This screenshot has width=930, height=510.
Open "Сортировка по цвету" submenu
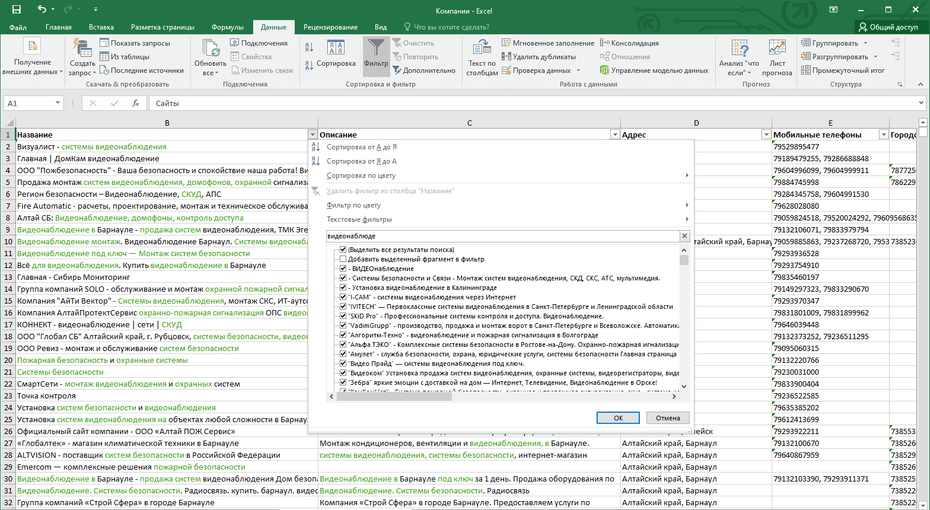[501, 175]
